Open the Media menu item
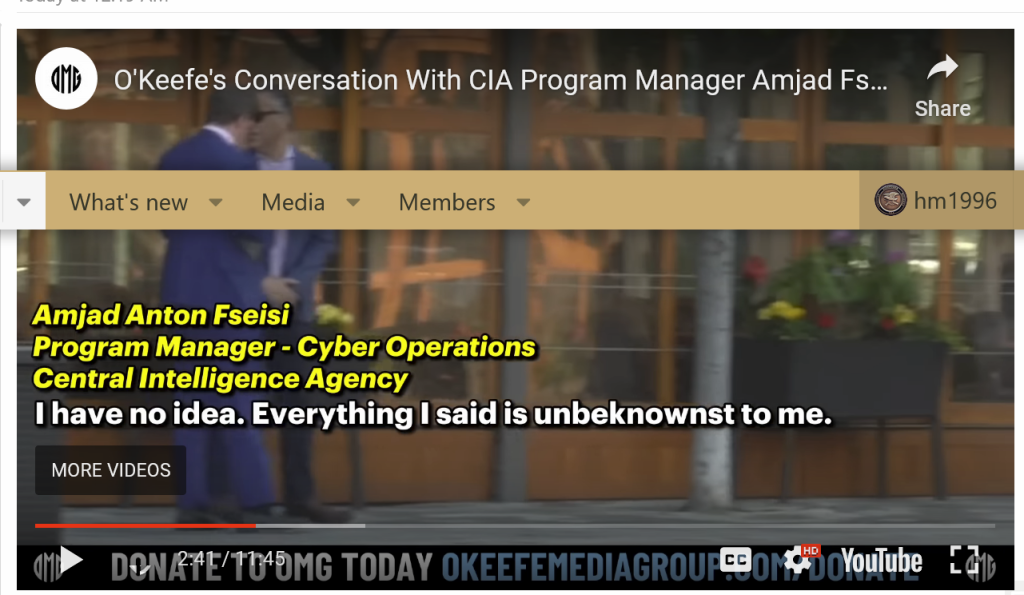The height and width of the screenshot is (595, 1024). (293, 202)
